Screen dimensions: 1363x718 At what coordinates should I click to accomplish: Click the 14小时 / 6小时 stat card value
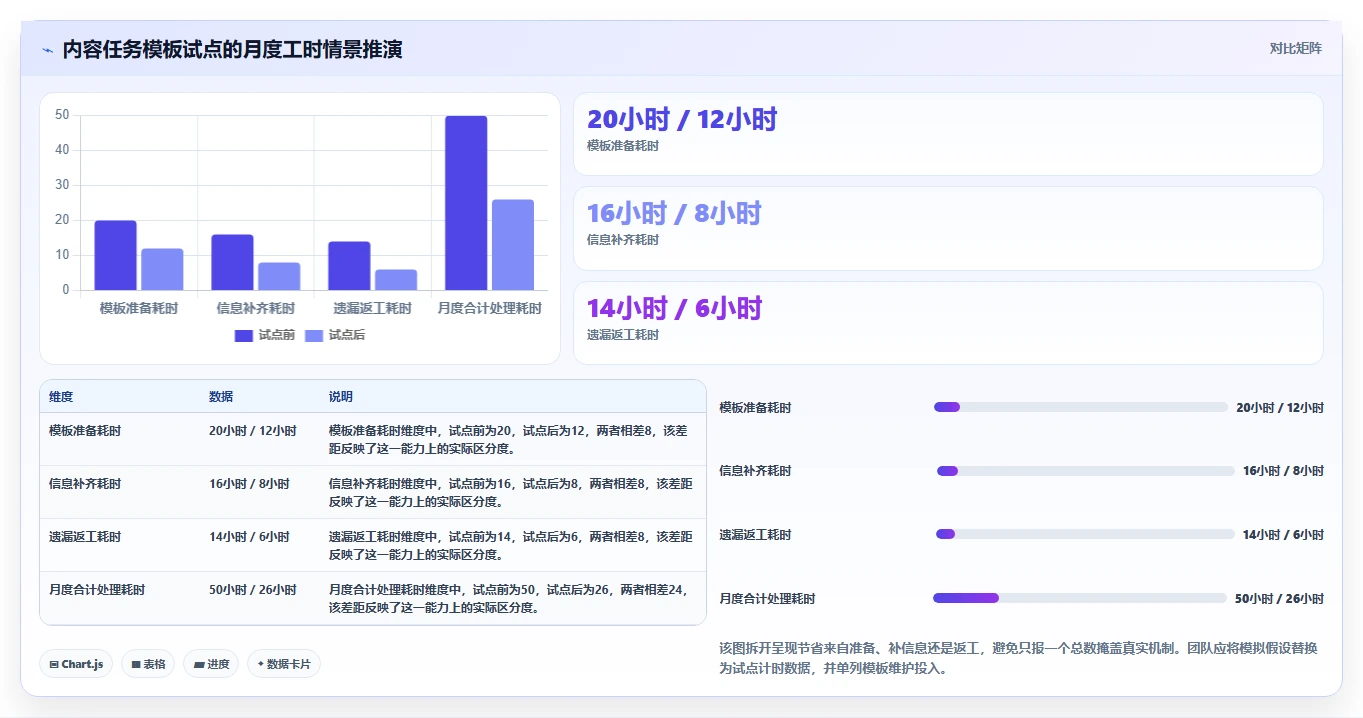[x=674, y=308]
